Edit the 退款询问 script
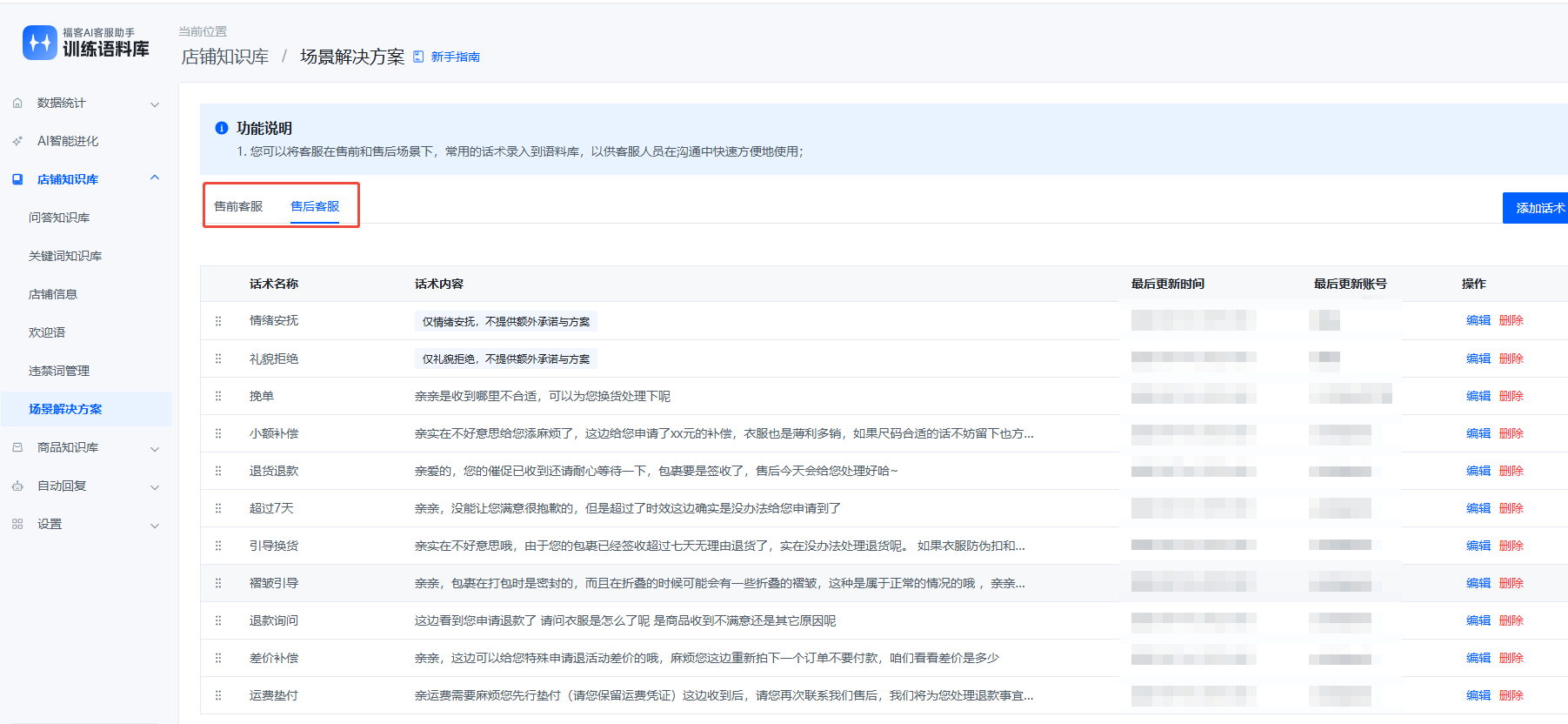The image size is (1568, 724). point(1478,620)
